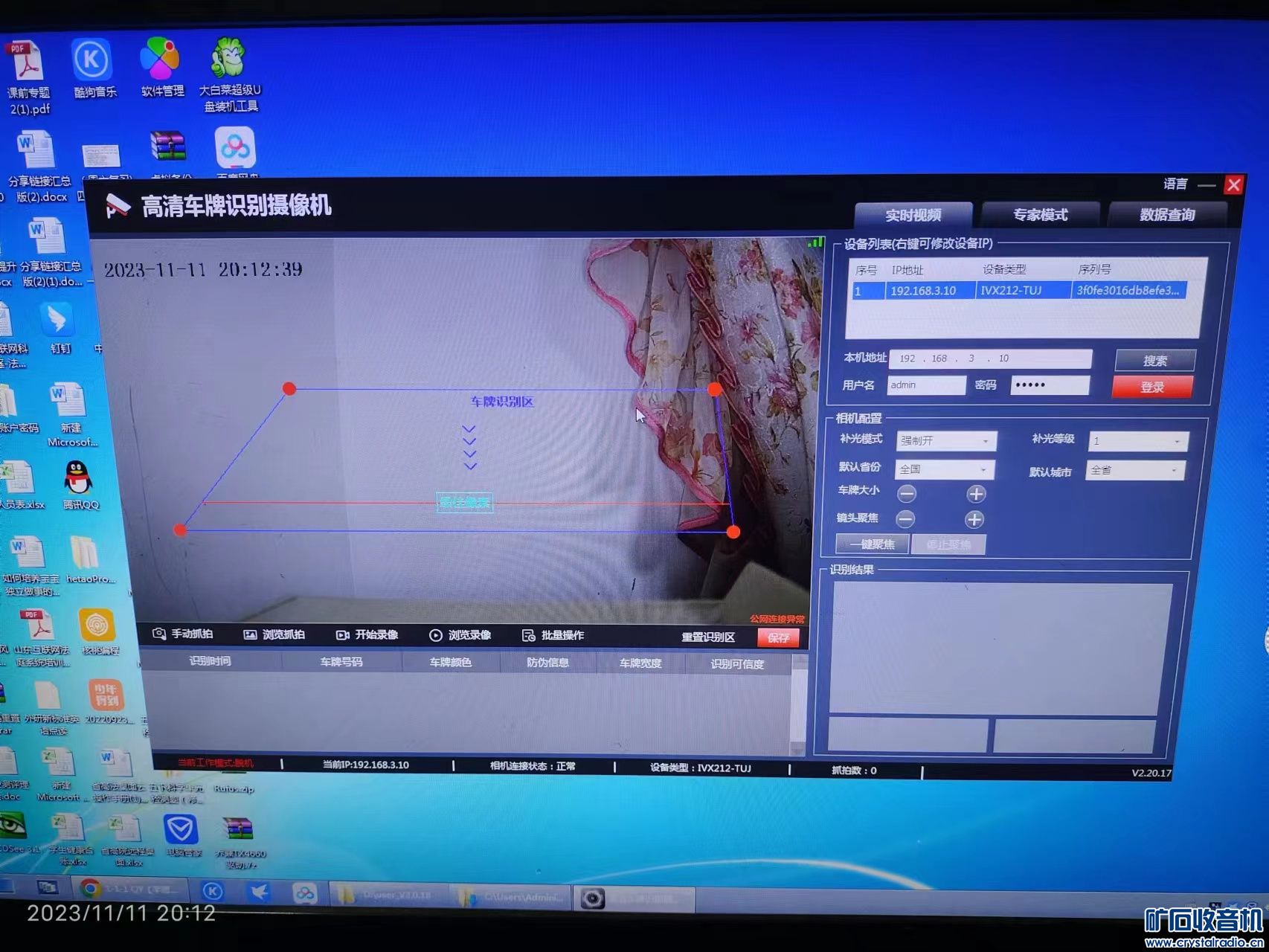Open 浏览抓拍 browse captures
This screenshot has width=1269, height=952.
[274, 634]
